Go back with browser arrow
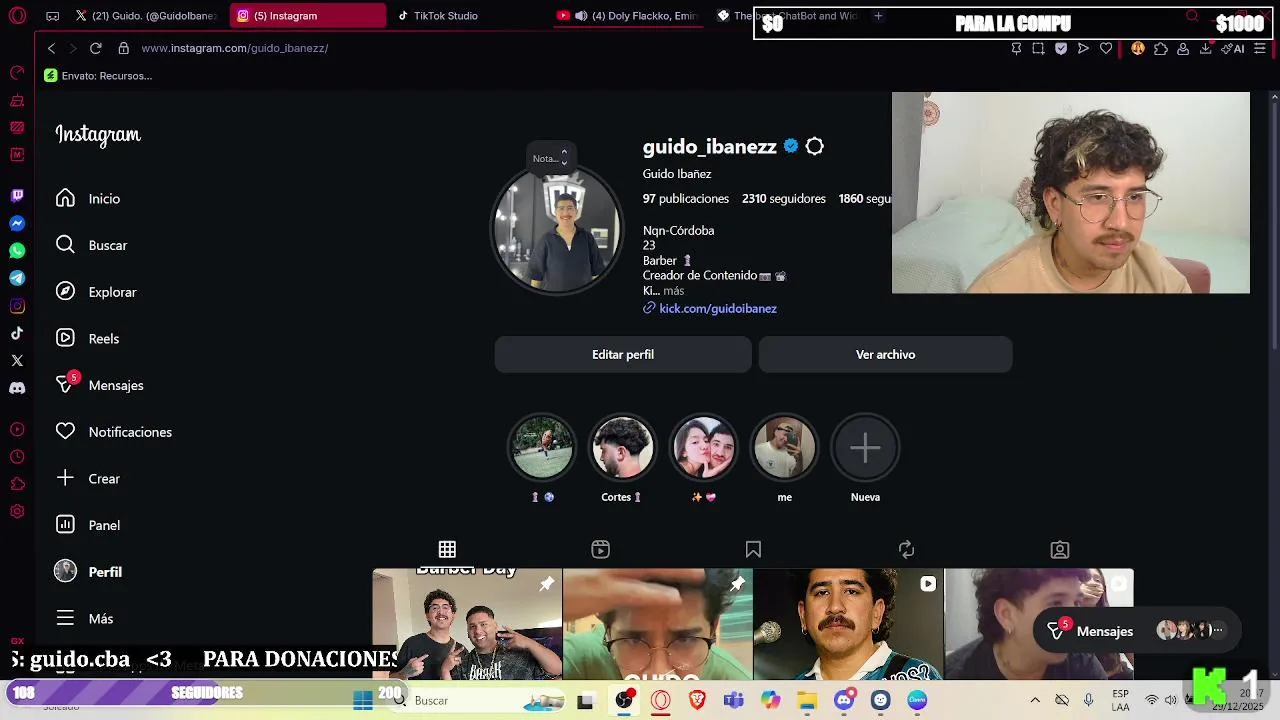Viewport: 1280px width, 720px height. click(51, 48)
